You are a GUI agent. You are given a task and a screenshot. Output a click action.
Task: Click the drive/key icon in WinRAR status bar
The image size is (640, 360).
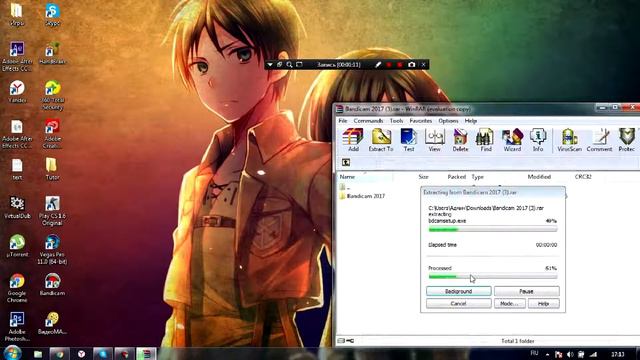[346, 341]
